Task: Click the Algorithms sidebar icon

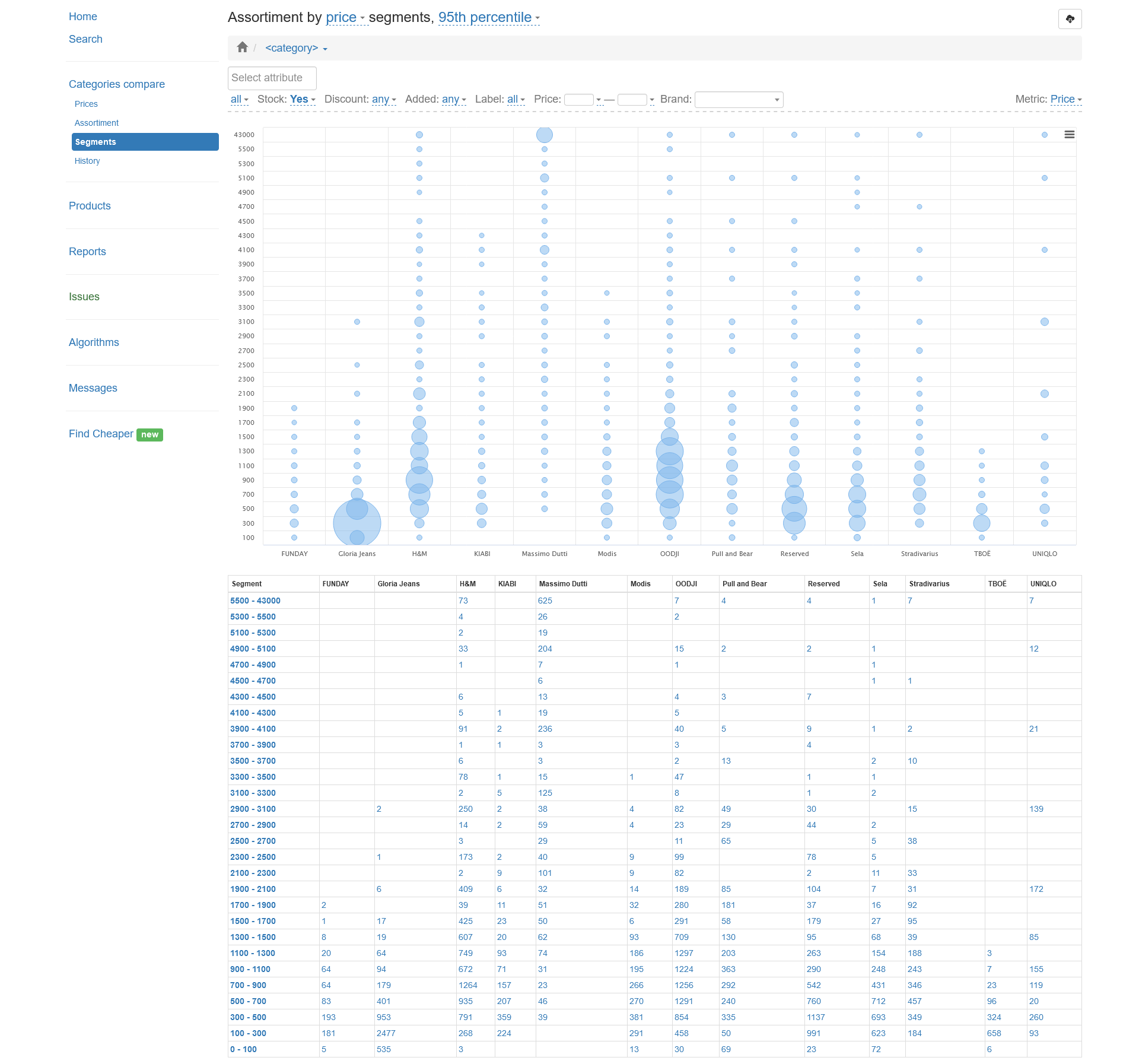Action: pos(93,342)
